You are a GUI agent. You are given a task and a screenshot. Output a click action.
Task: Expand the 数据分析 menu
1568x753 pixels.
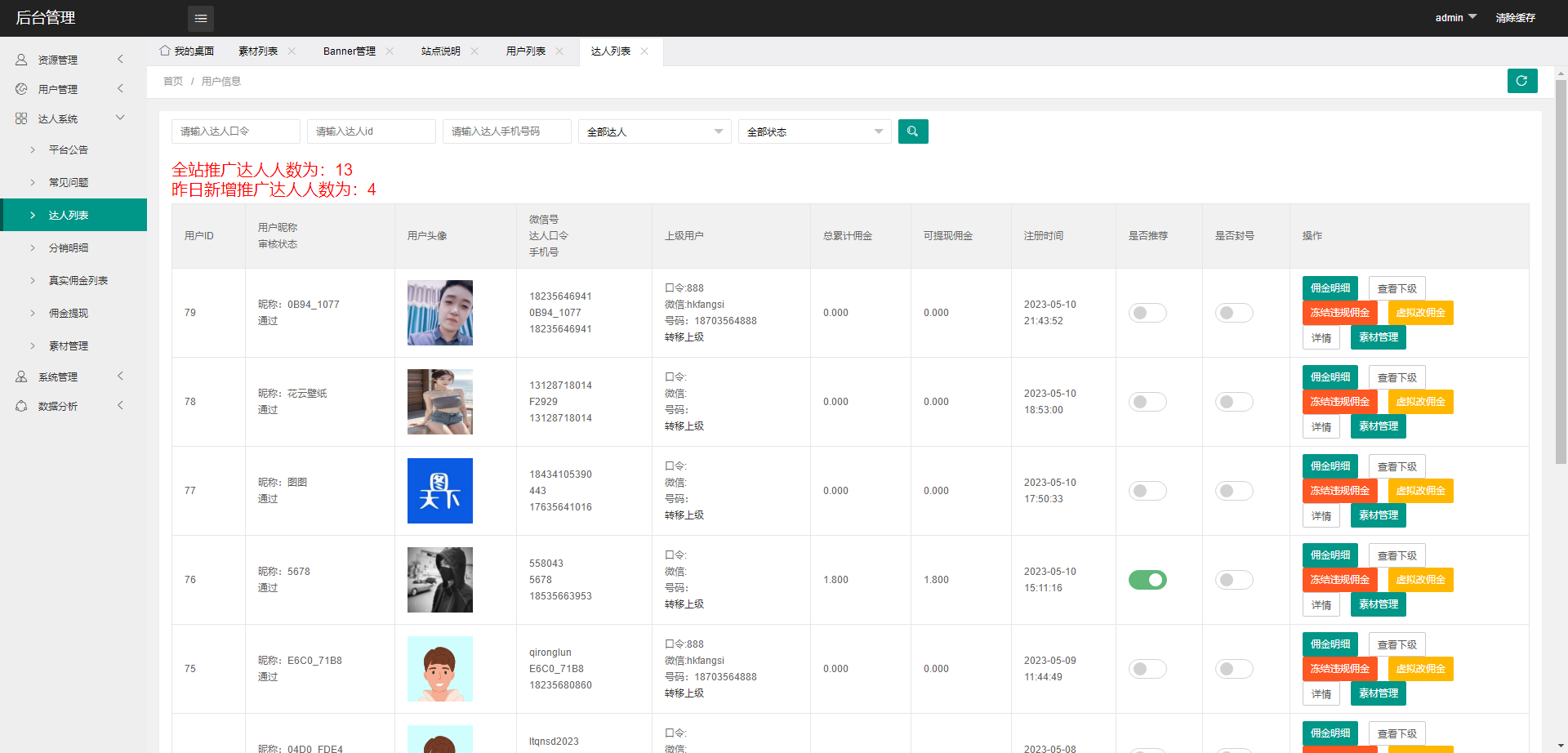point(73,406)
